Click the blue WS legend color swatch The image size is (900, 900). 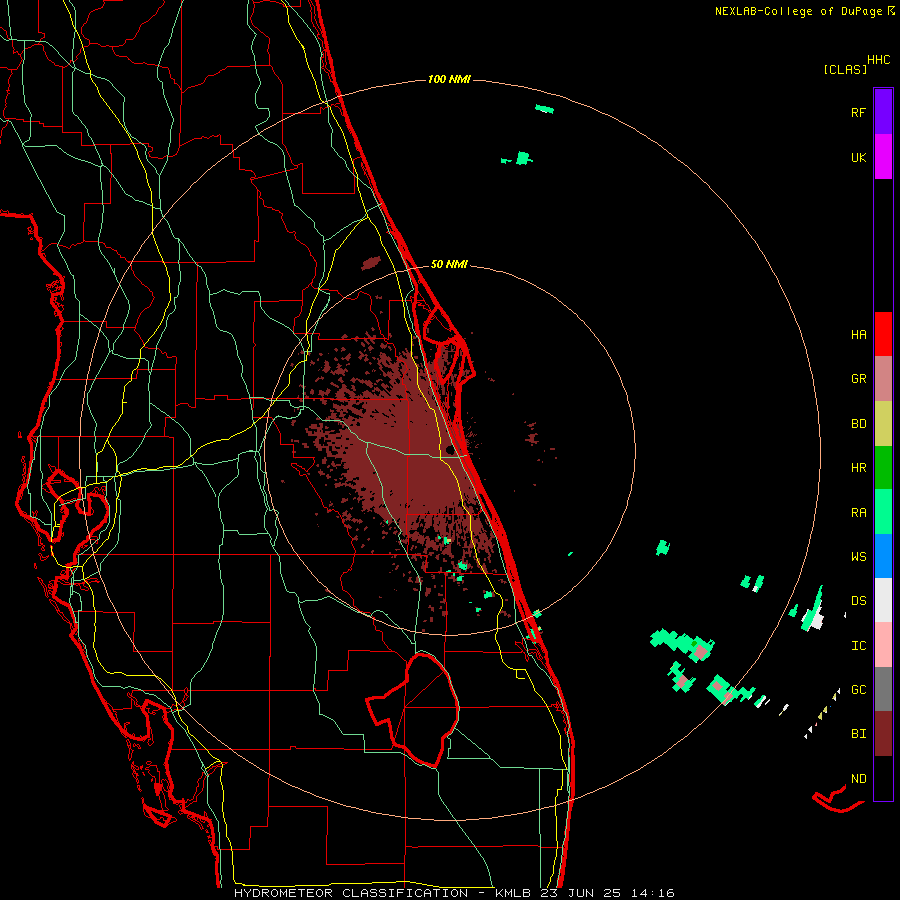pyautogui.click(x=883, y=556)
